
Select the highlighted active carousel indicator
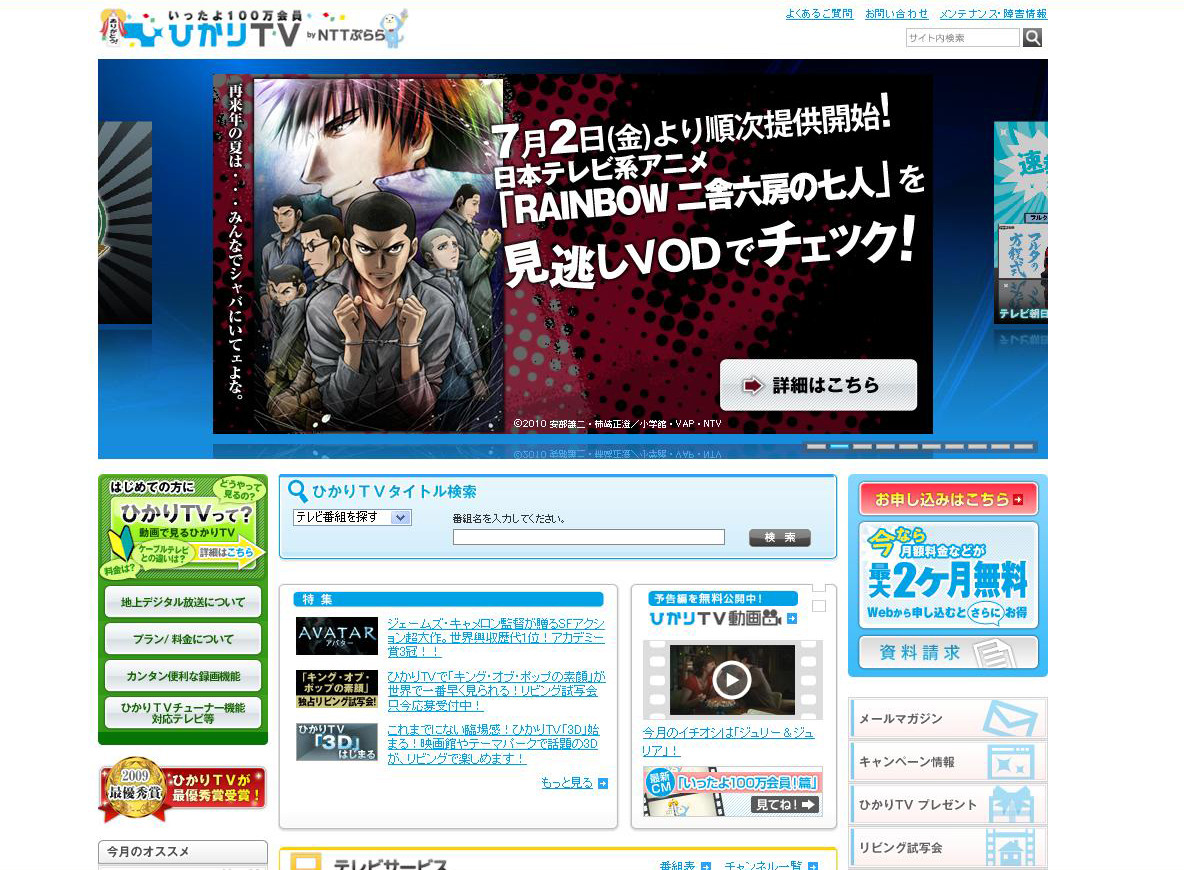click(840, 446)
